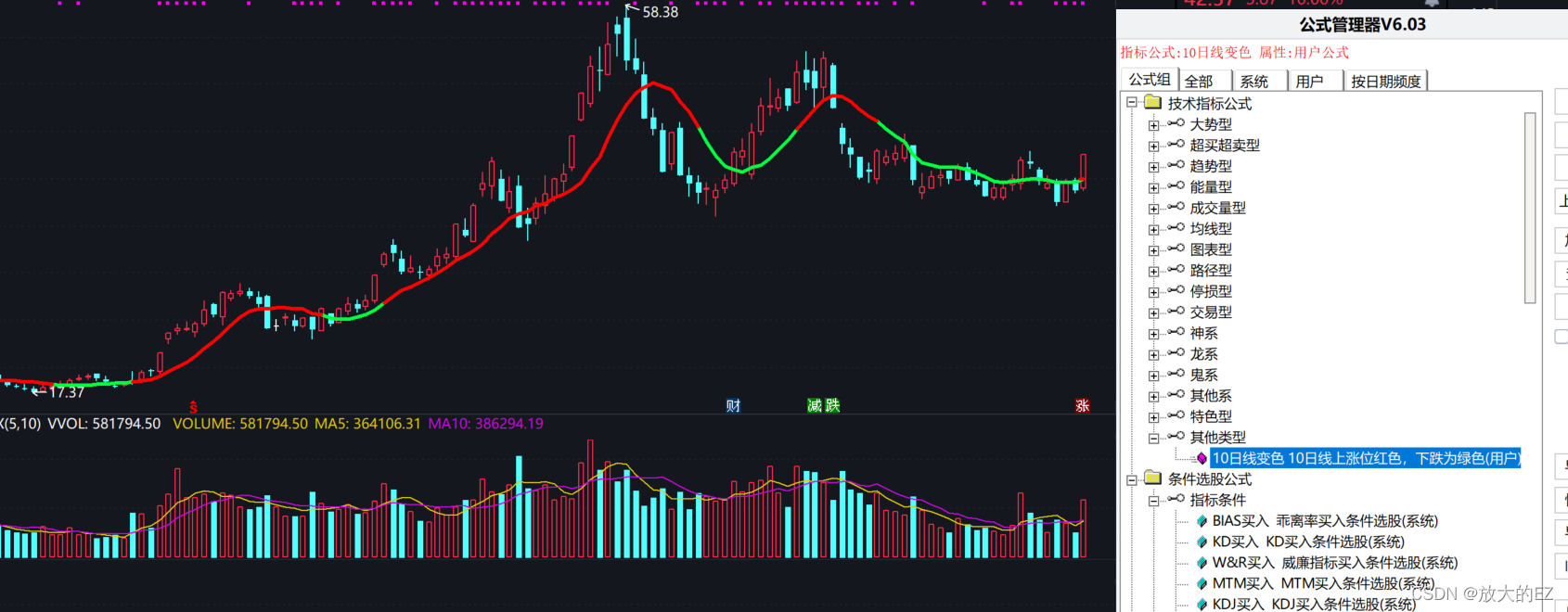Screen dimensions: 1568x612
Task: Expand the 均线型 tree node
Action: point(1153,229)
